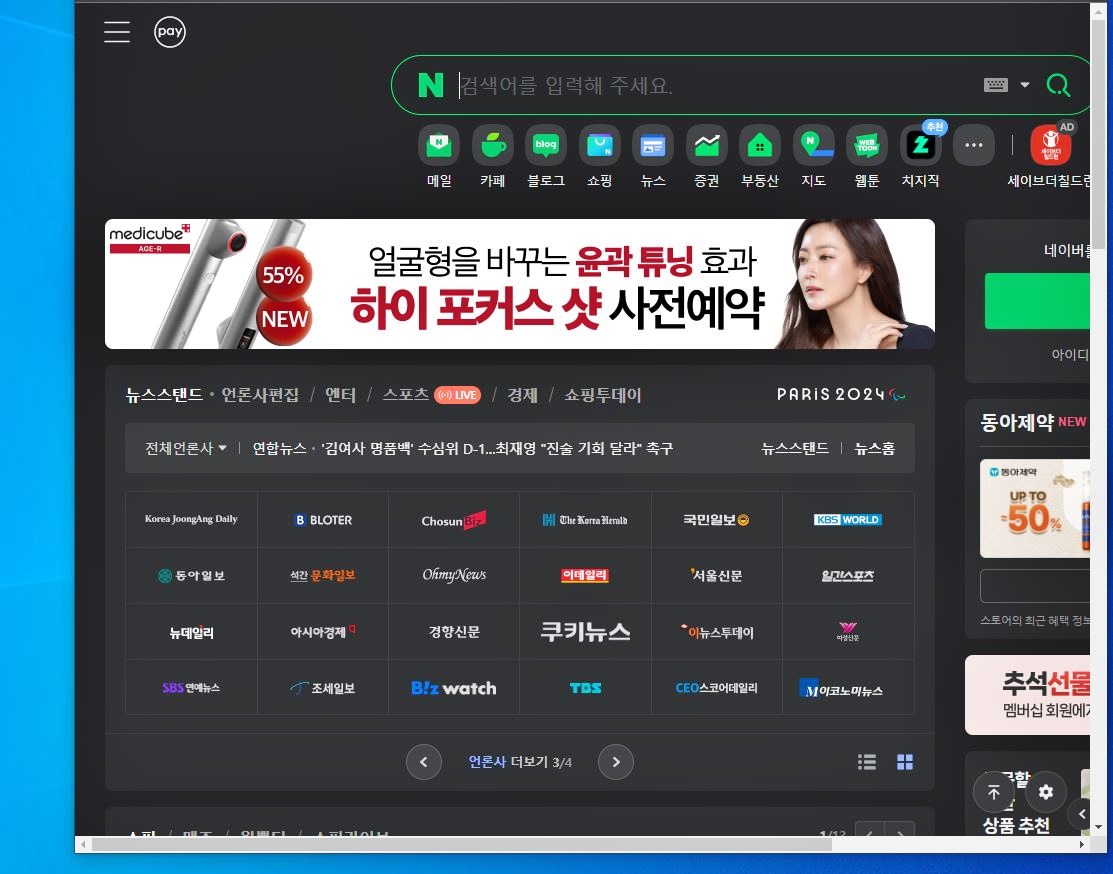This screenshot has width=1113, height=874.
Task: Open 경향신문 publisher logo
Action: 454,632
